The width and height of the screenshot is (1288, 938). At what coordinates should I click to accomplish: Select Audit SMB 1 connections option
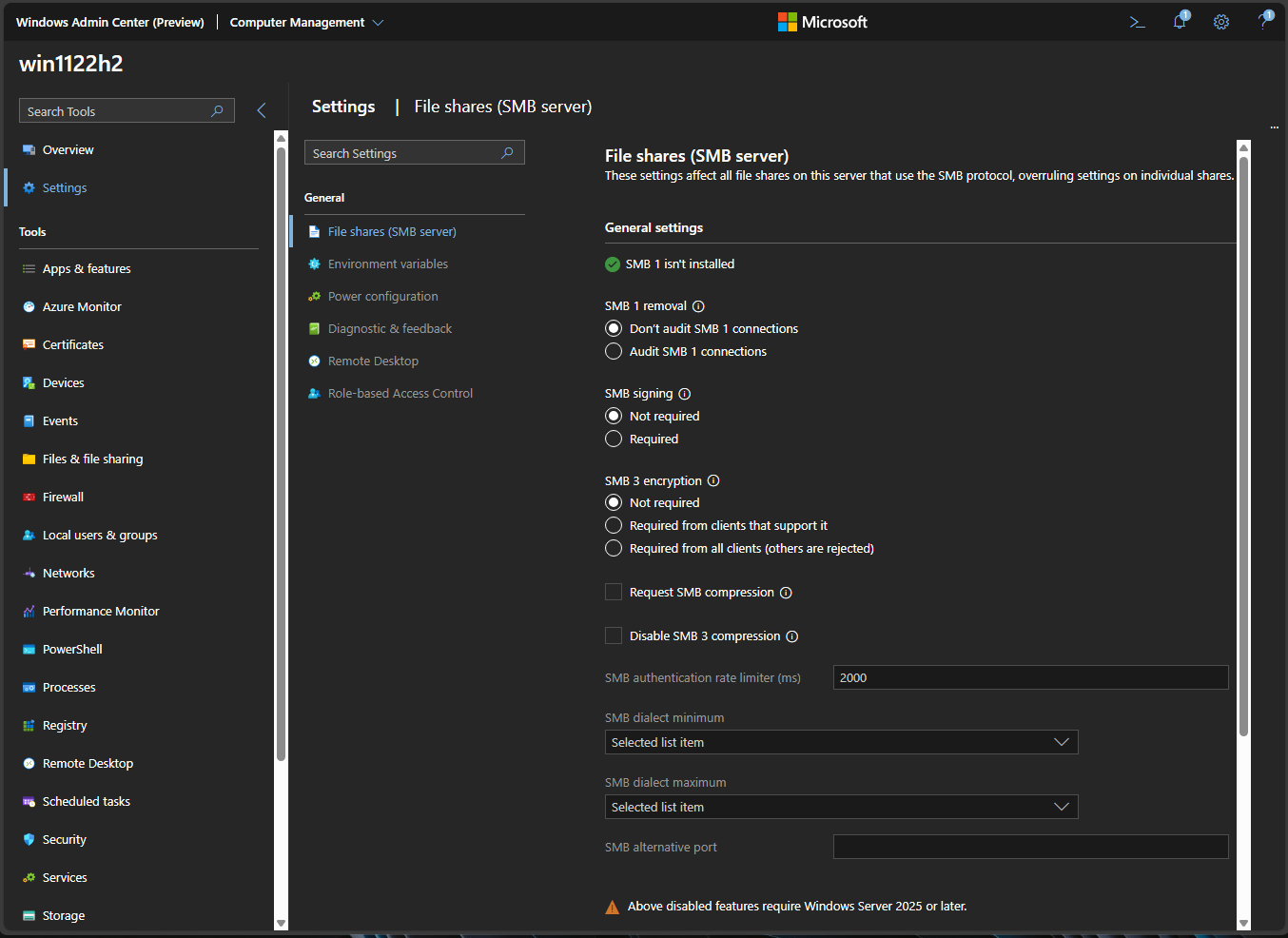614,352
